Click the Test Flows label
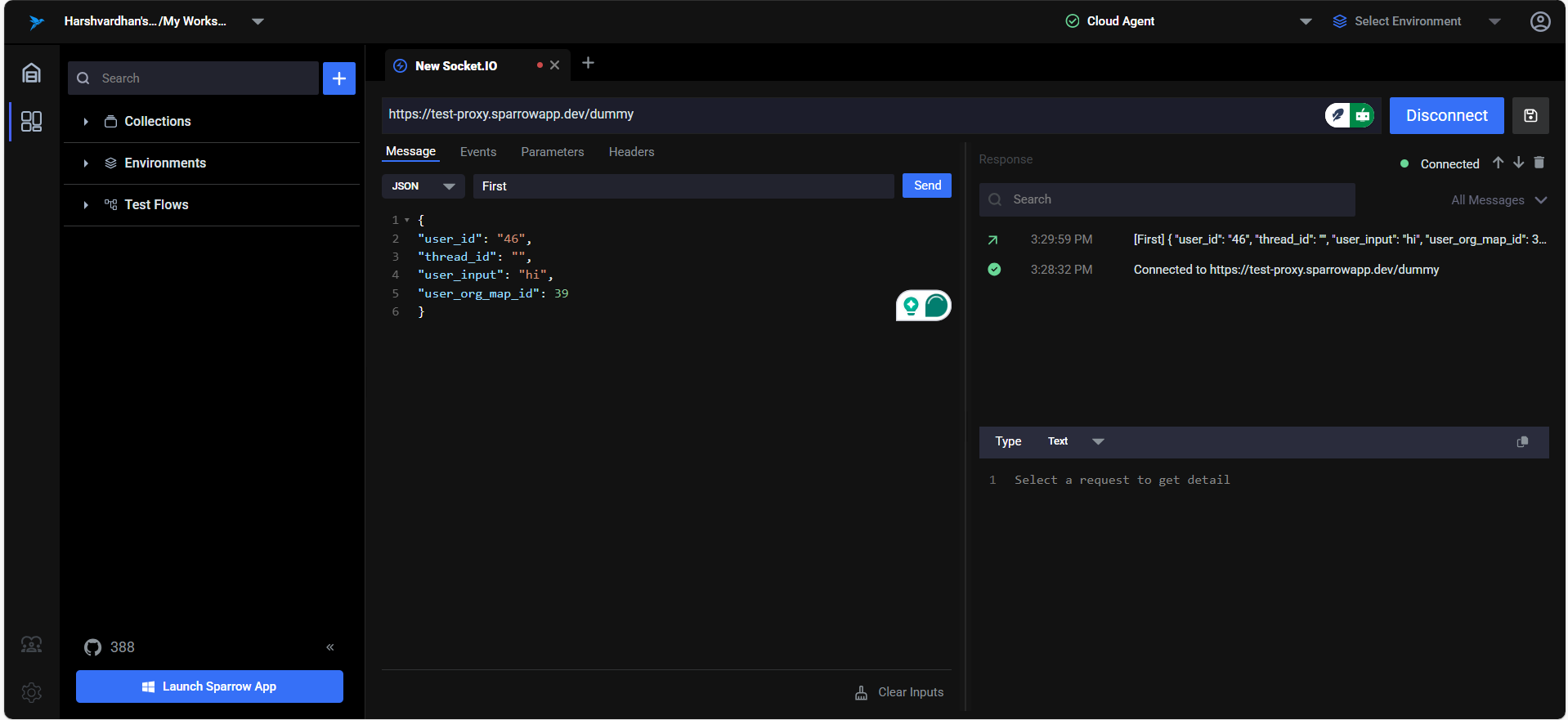The width and height of the screenshot is (1568, 720). [x=156, y=204]
